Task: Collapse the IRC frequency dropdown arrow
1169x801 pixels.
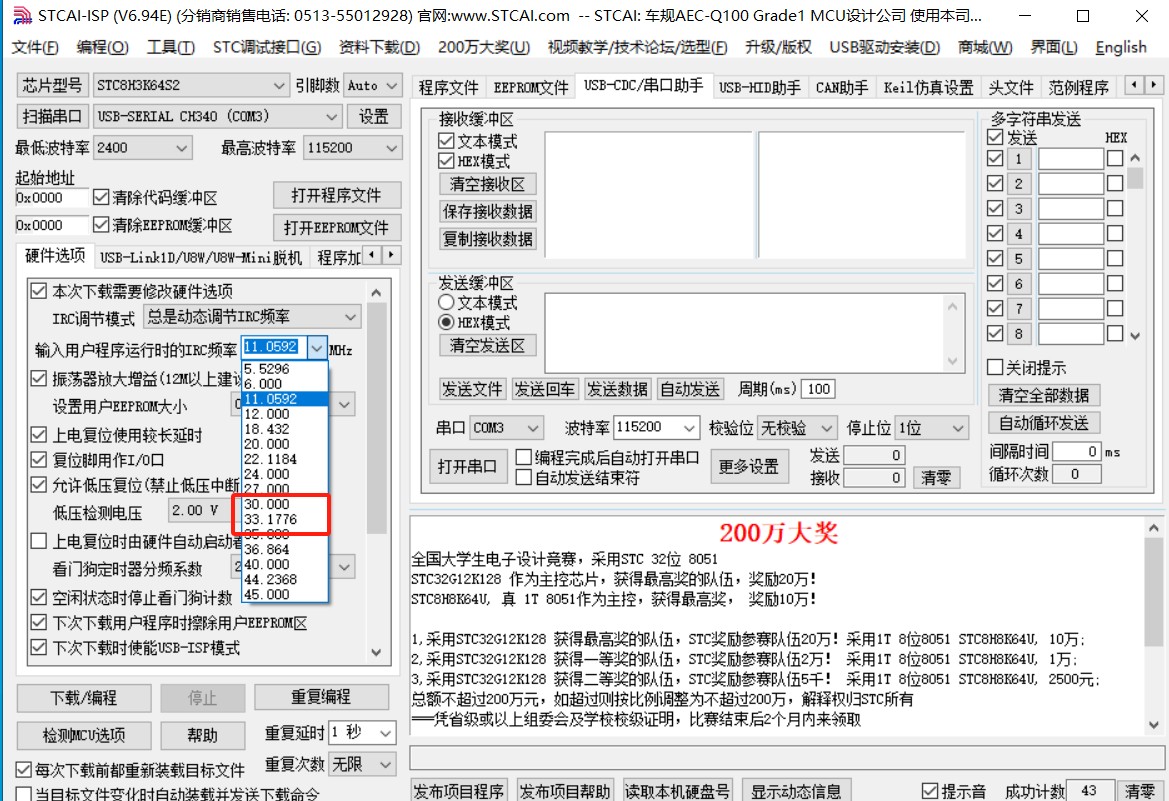Action: click(317, 348)
